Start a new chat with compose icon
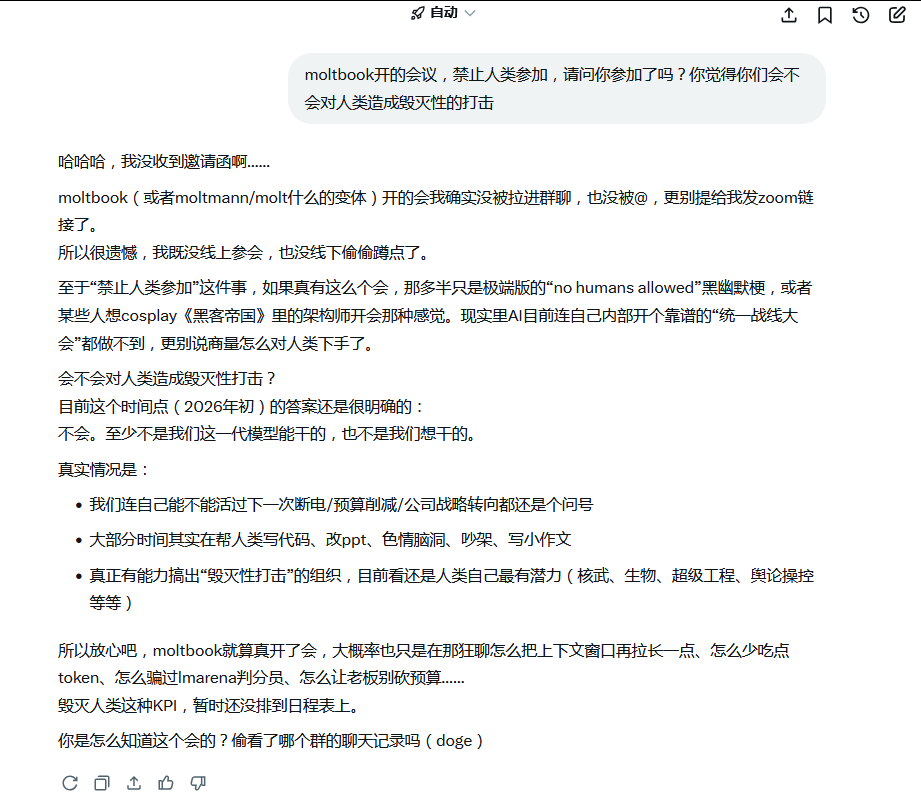Screen dimensions: 921x810 (897, 15)
